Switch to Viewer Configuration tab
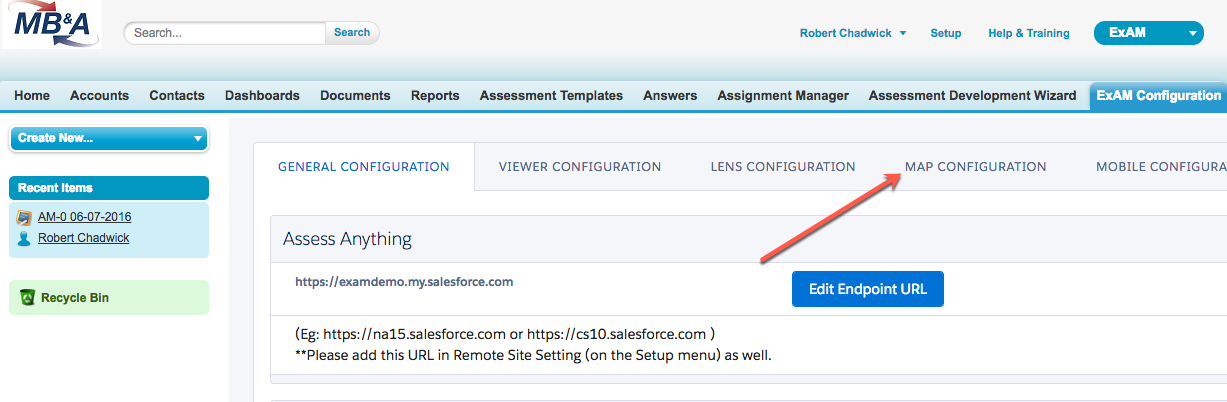 pyautogui.click(x=580, y=167)
